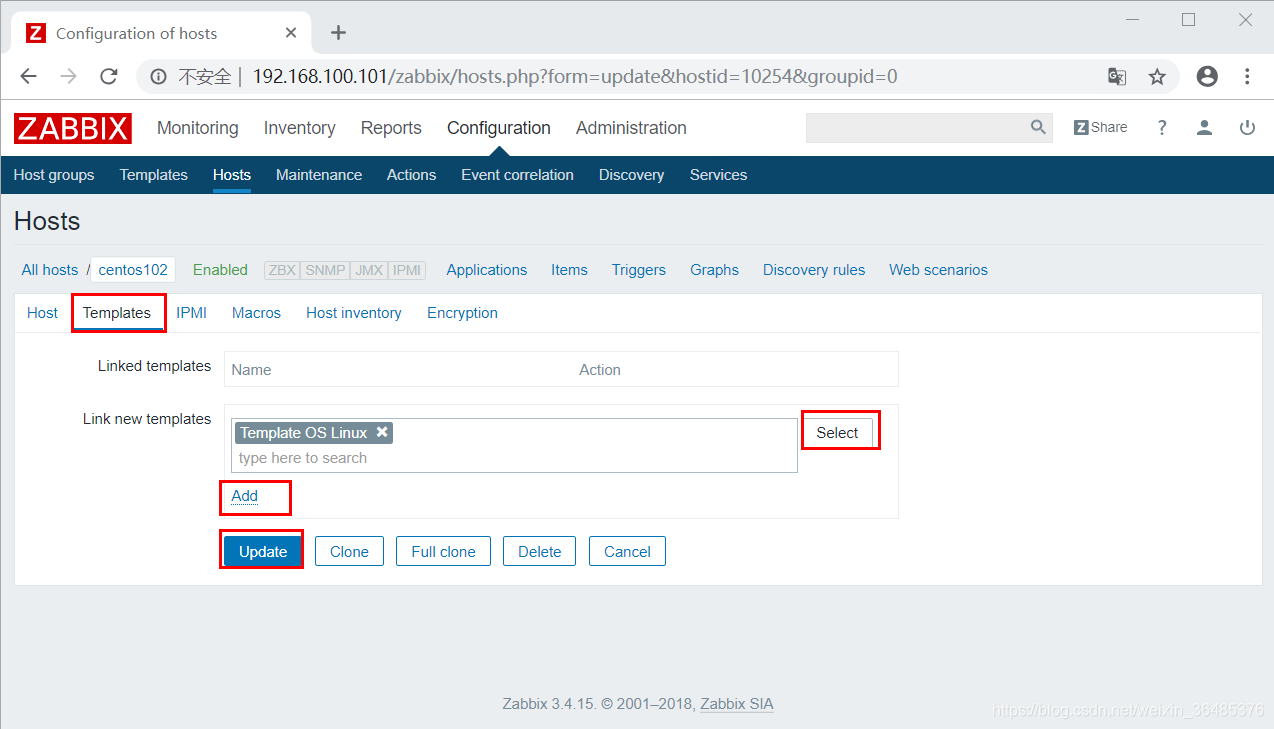The height and width of the screenshot is (729, 1274).
Task: Open the Administration menu
Action: [x=631, y=128]
